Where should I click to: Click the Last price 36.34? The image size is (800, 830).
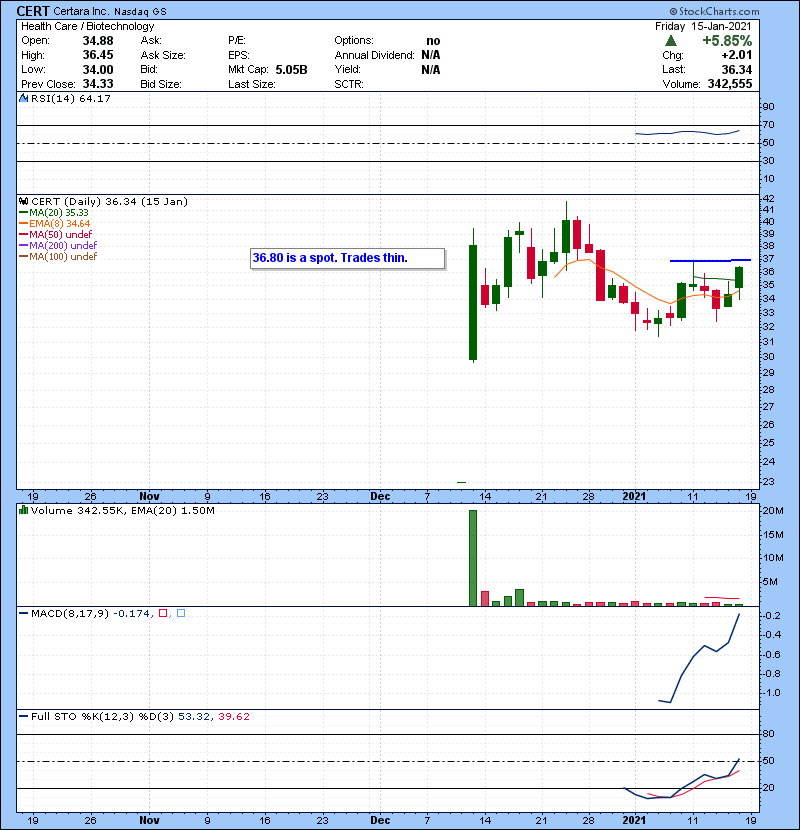coord(736,69)
